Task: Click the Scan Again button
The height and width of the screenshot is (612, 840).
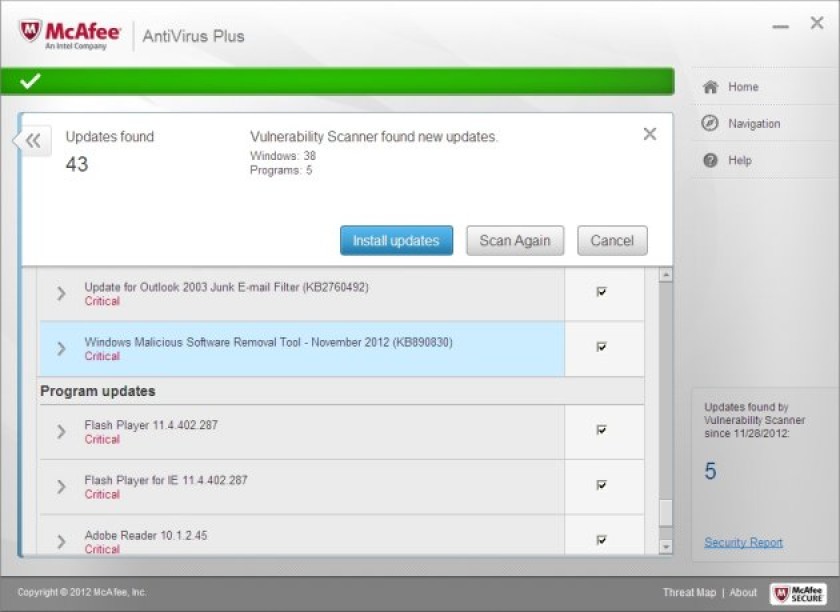Action: [x=515, y=241]
